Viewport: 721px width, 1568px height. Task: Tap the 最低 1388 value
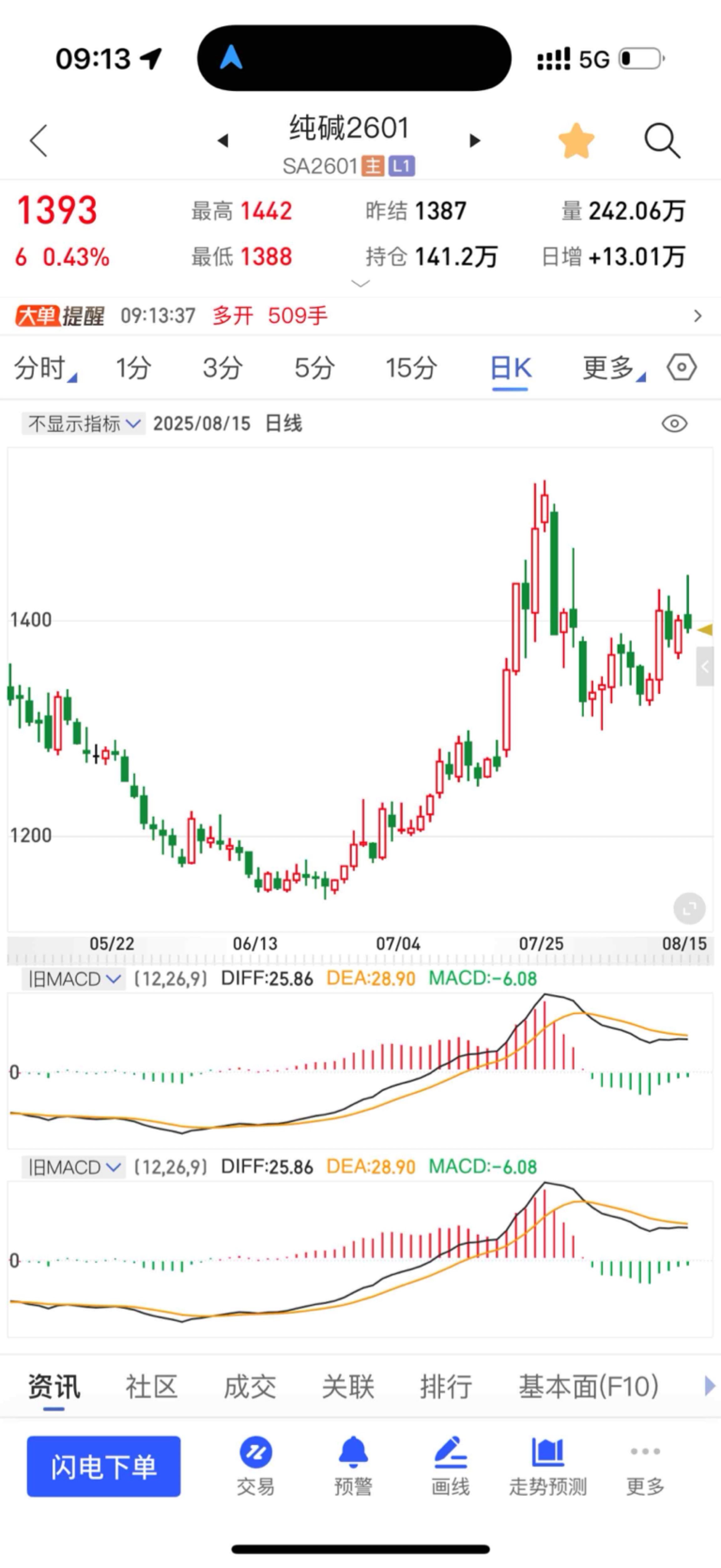267,257
